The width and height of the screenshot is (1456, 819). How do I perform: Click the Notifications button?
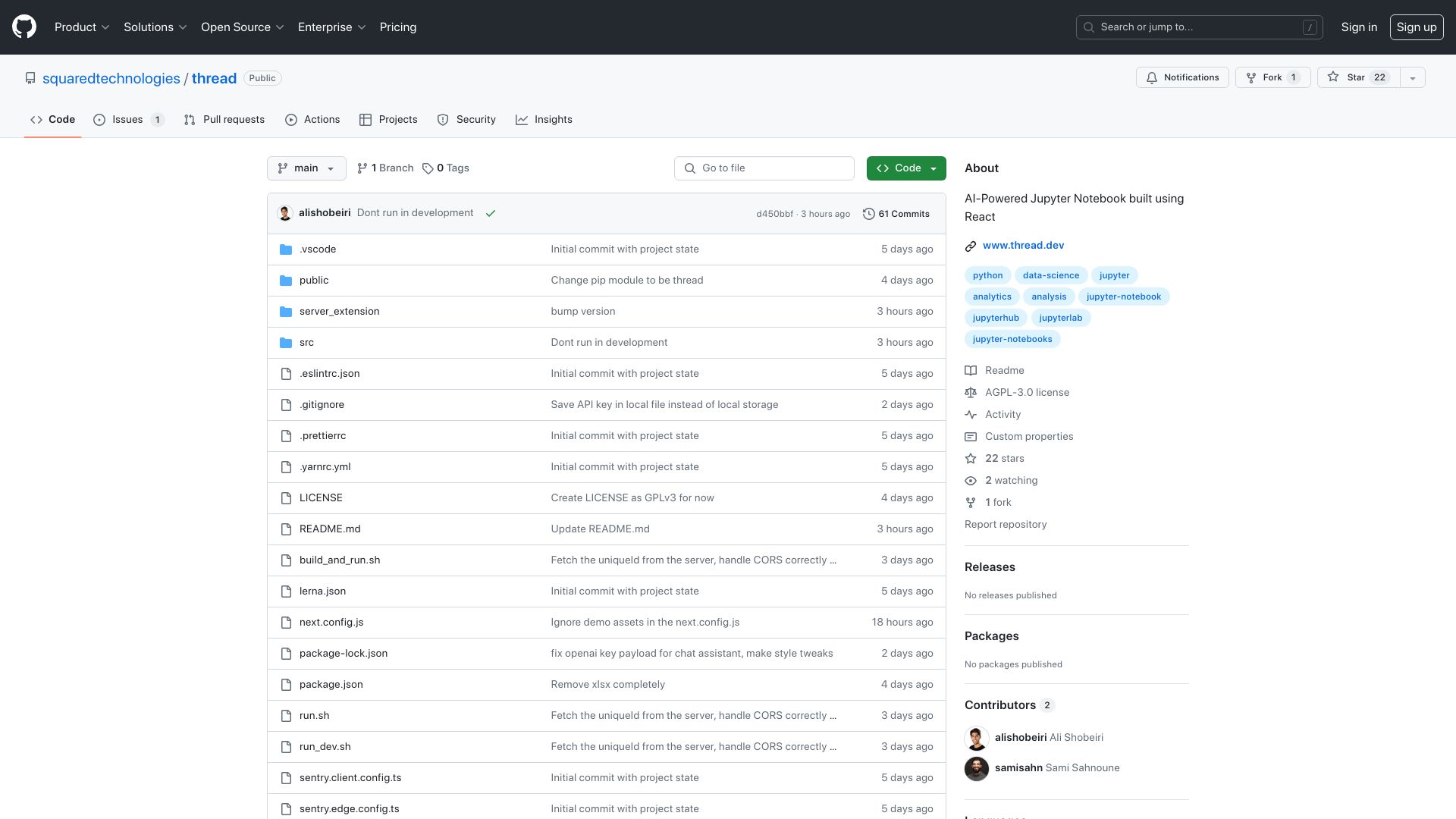(x=1182, y=77)
